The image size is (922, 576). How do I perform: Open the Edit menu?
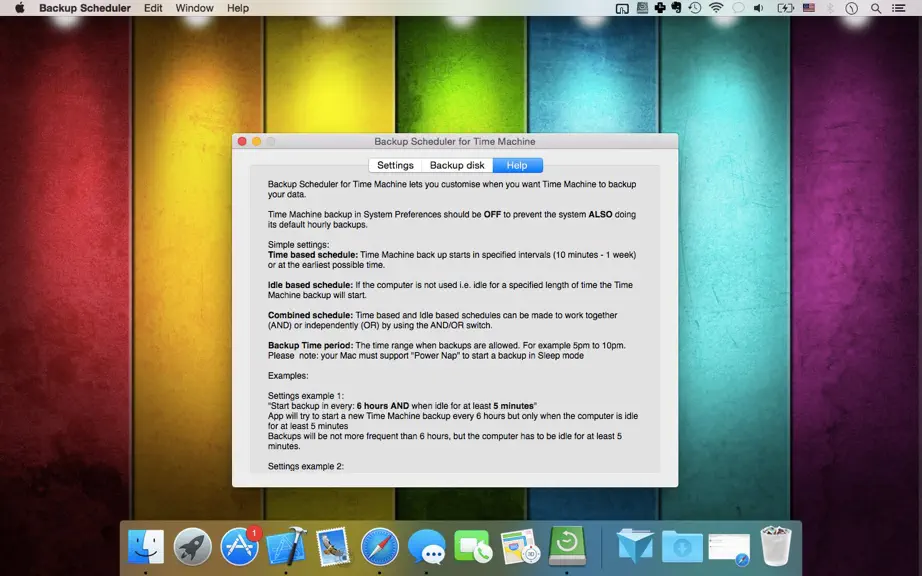(153, 8)
